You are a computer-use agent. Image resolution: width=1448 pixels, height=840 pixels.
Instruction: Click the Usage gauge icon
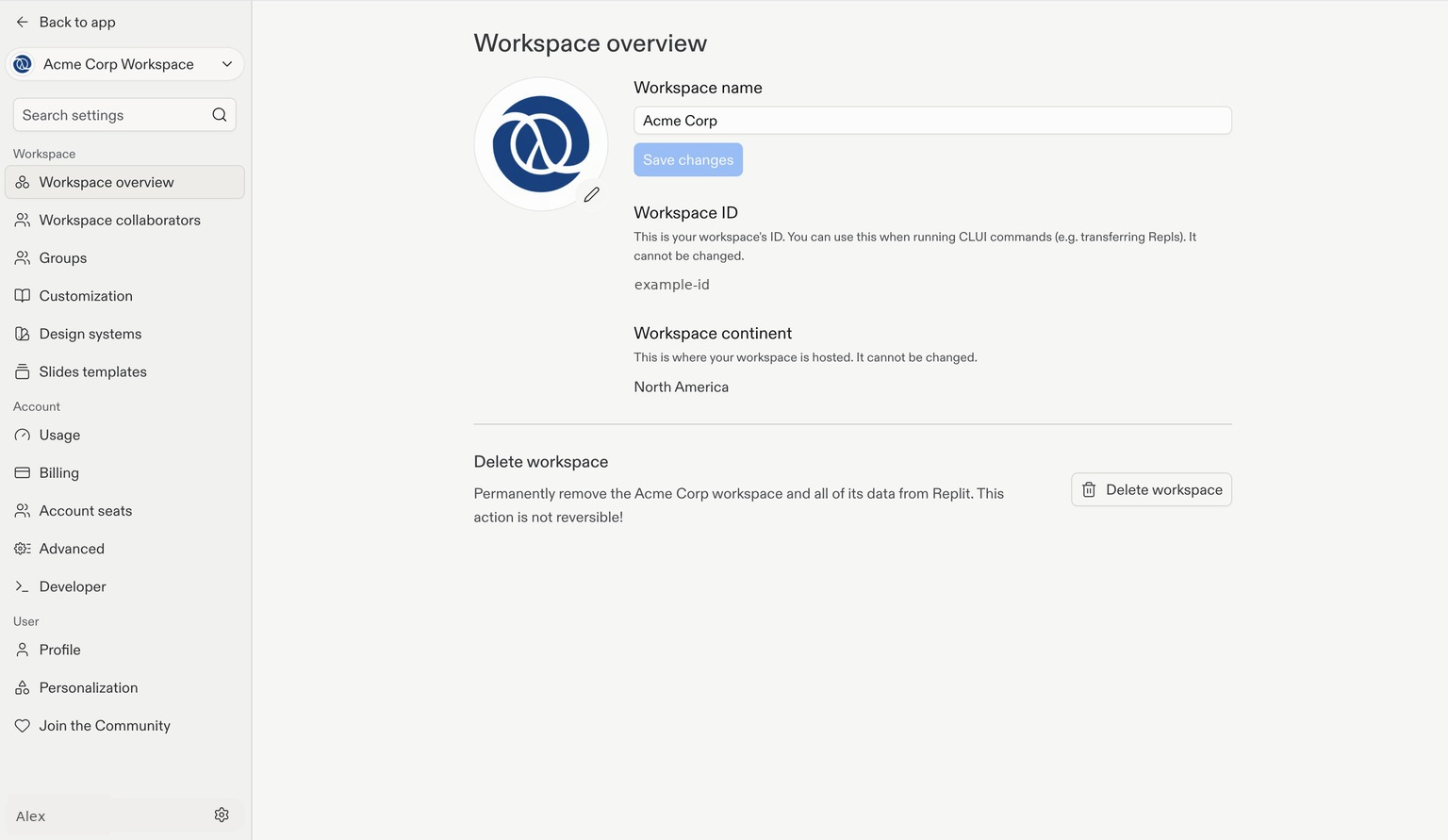[23, 435]
